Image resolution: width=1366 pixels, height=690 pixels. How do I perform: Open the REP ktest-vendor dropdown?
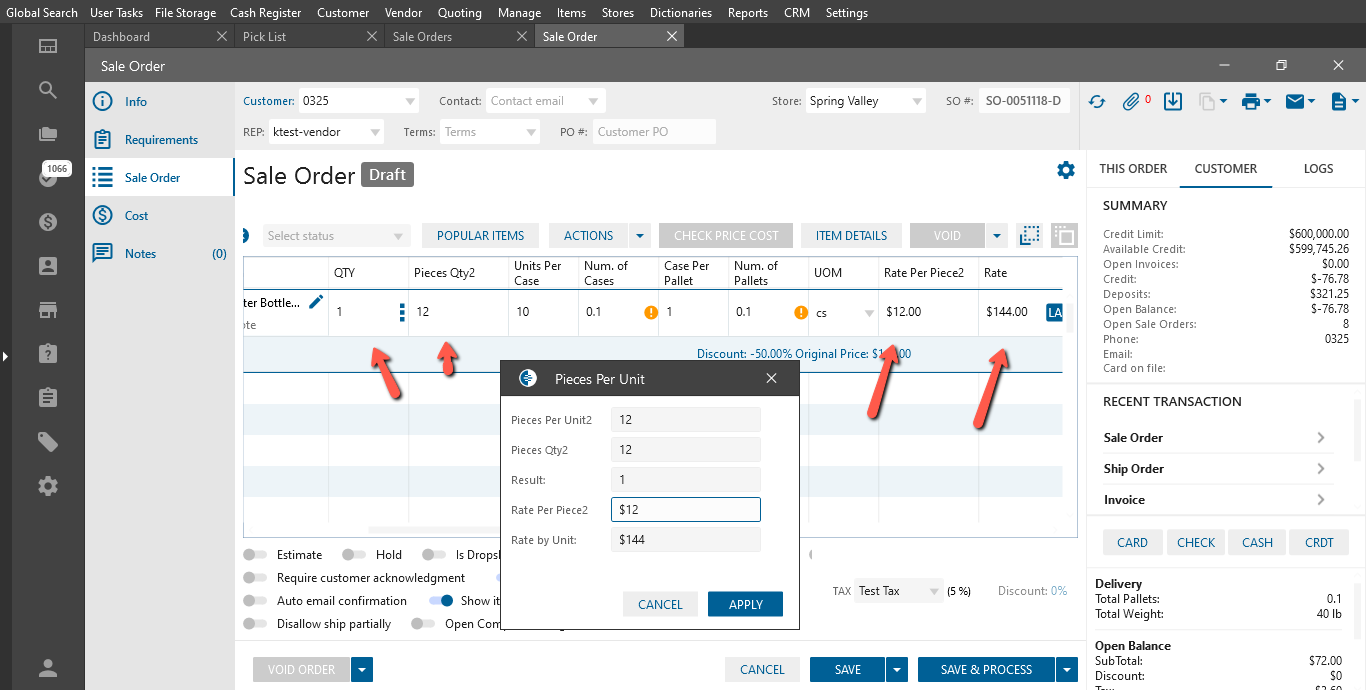point(375,132)
